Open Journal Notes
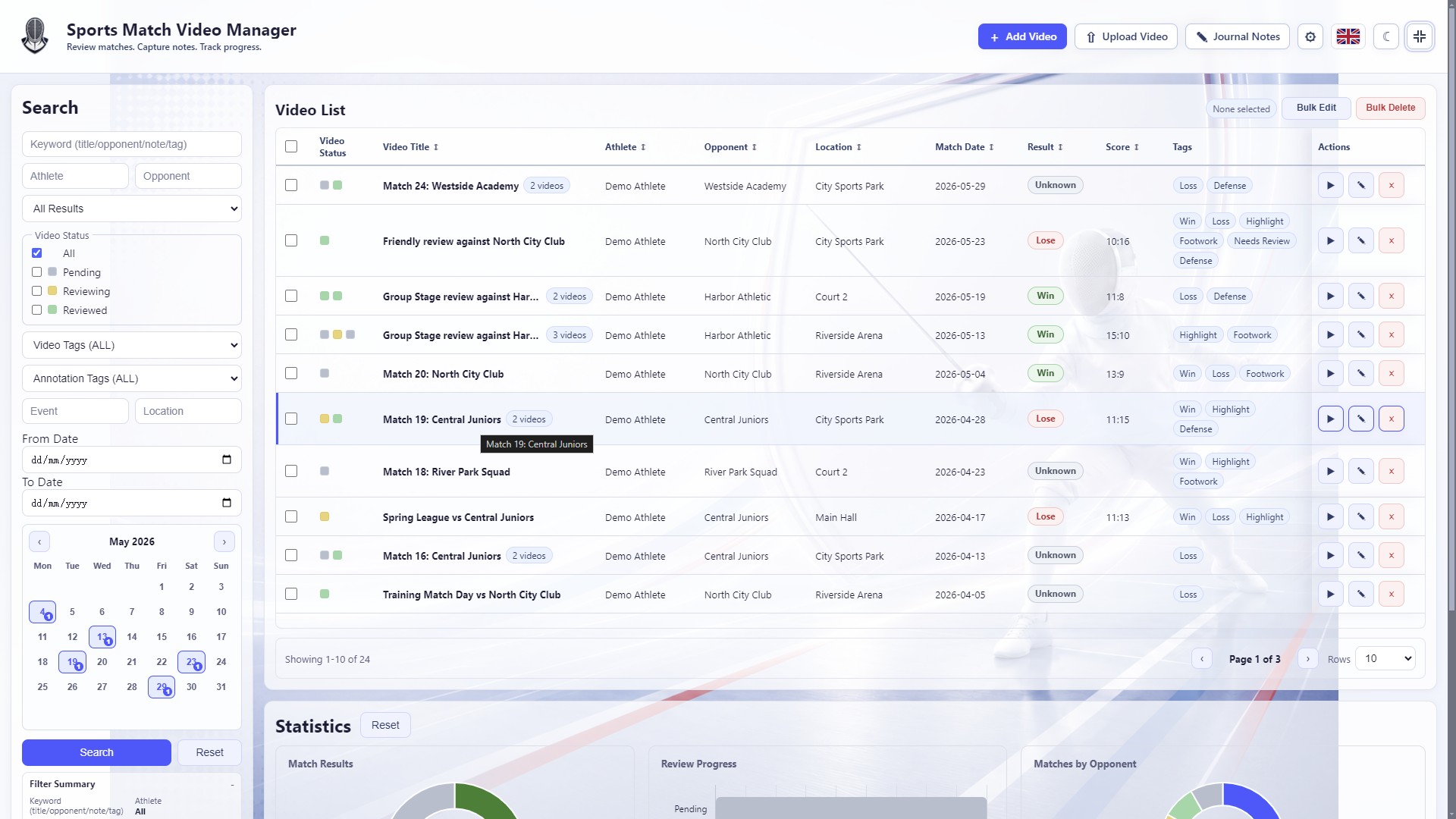Screen dimensions: 1456x819 (1238, 36)
